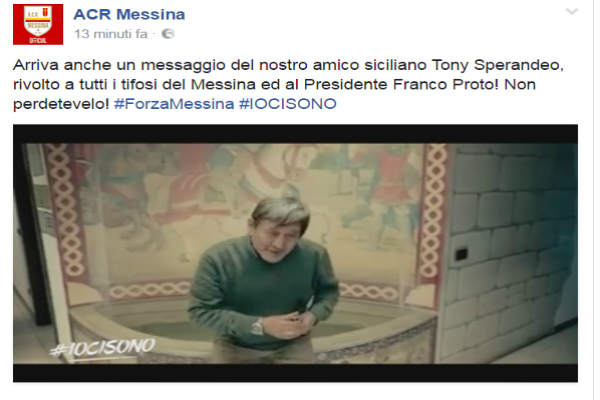Click the shield crest in the ACR logo
The image size is (600, 400).
(38, 21)
